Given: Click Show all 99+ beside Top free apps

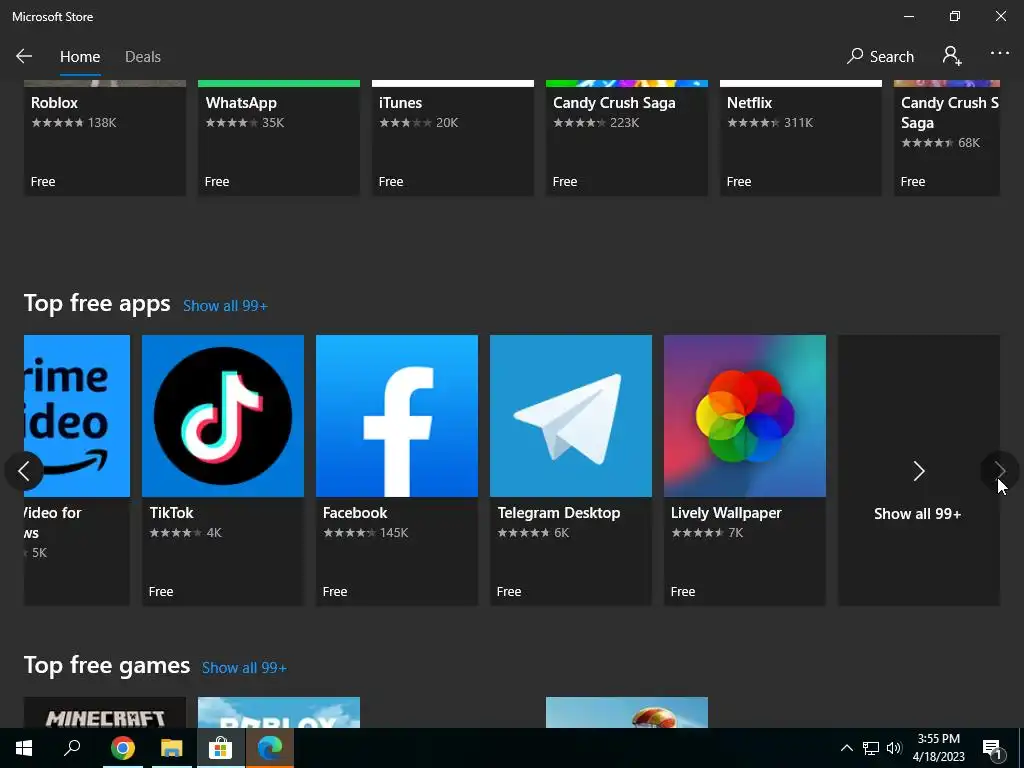Looking at the screenshot, I should tap(225, 306).
